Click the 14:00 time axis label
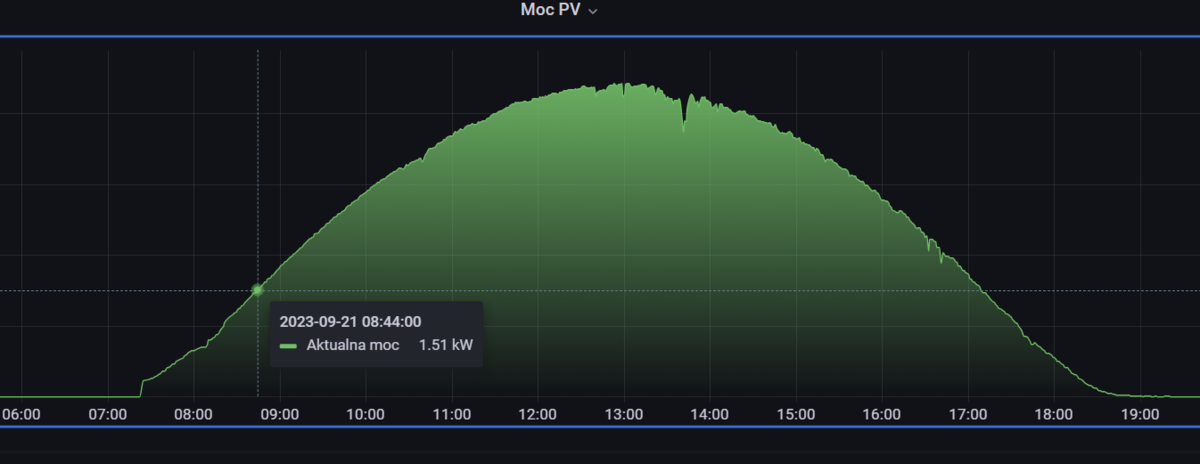The height and width of the screenshot is (464, 1200). 710,414
